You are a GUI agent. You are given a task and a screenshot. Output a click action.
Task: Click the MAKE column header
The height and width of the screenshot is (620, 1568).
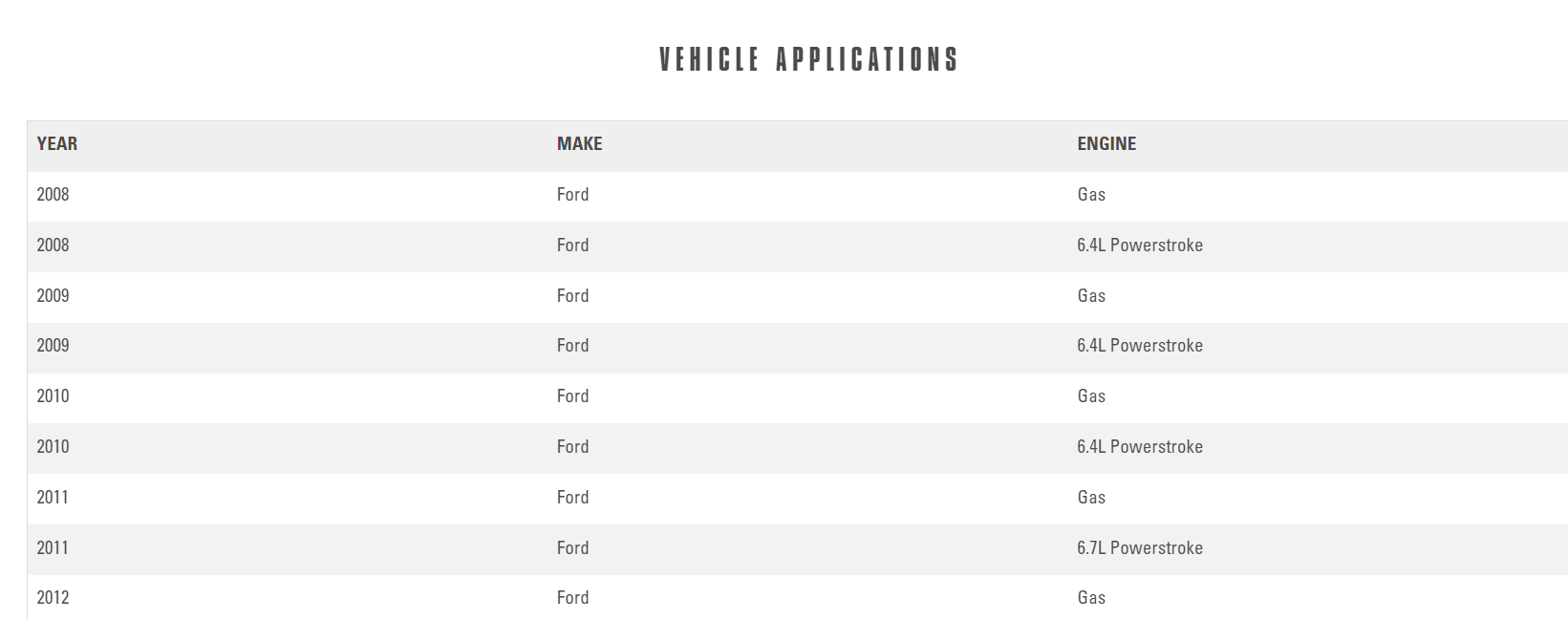pos(579,144)
